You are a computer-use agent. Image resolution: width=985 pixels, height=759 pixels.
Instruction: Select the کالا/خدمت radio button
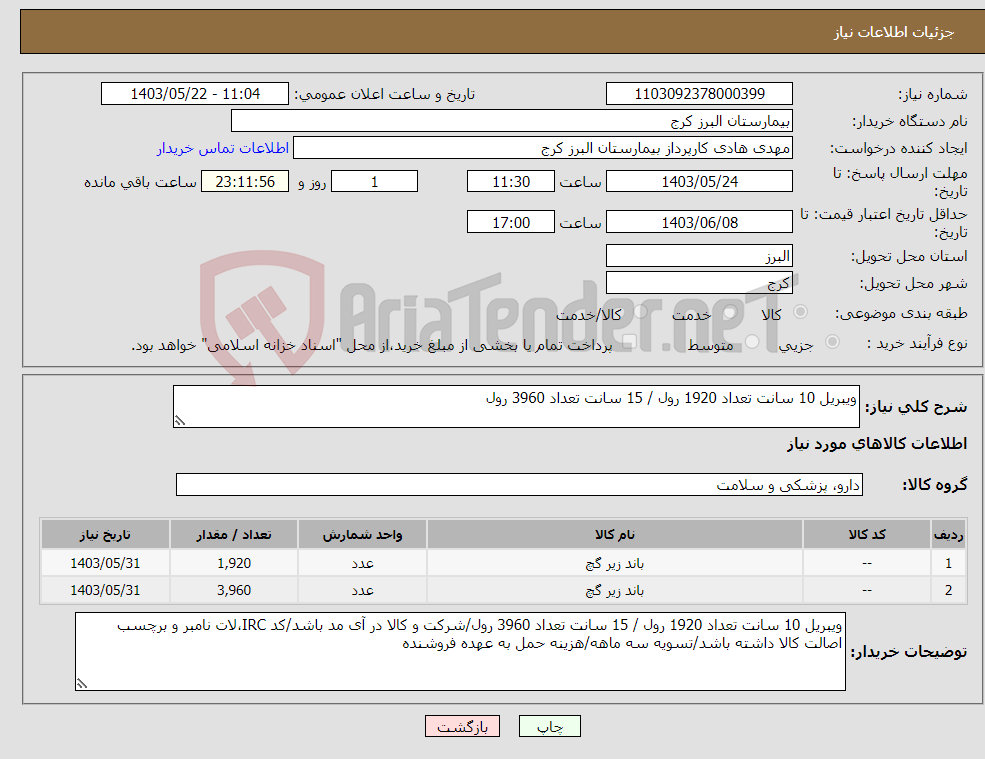pos(640,312)
